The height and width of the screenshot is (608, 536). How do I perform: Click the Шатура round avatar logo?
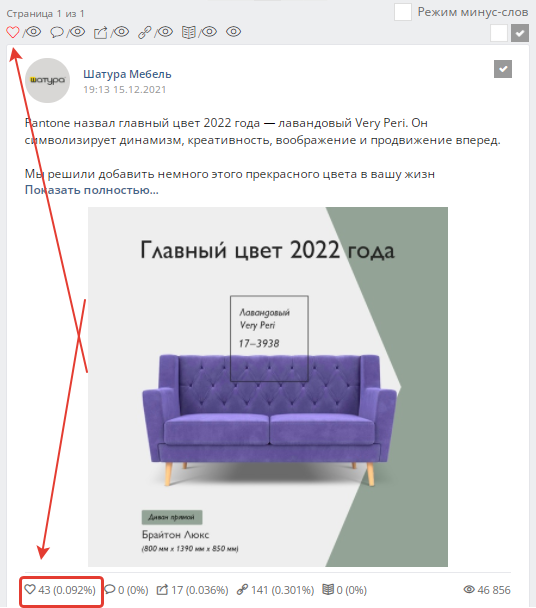(x=47, y=80)
